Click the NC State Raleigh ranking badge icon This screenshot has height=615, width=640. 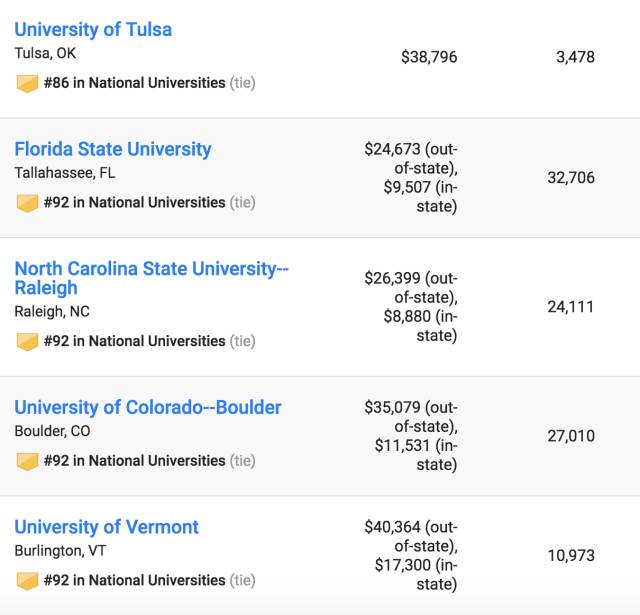27,341
